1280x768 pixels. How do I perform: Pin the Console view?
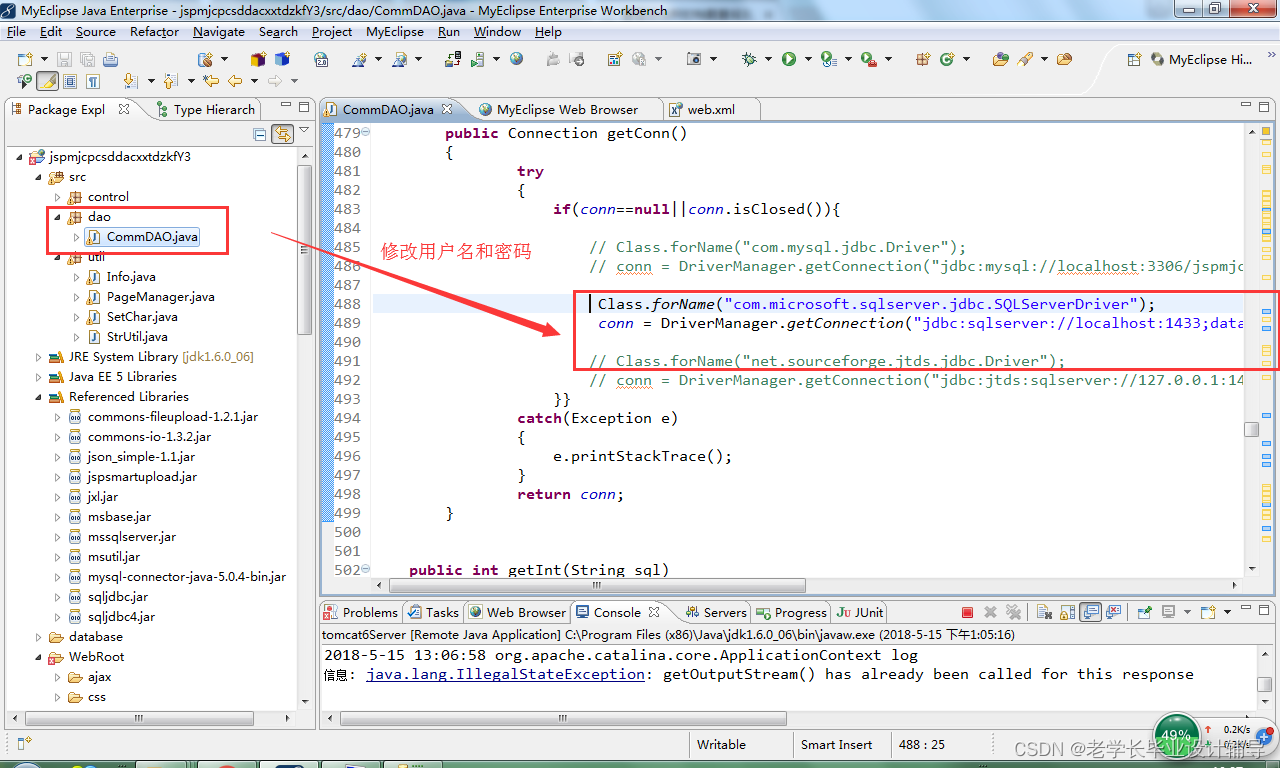point(1144,611)
